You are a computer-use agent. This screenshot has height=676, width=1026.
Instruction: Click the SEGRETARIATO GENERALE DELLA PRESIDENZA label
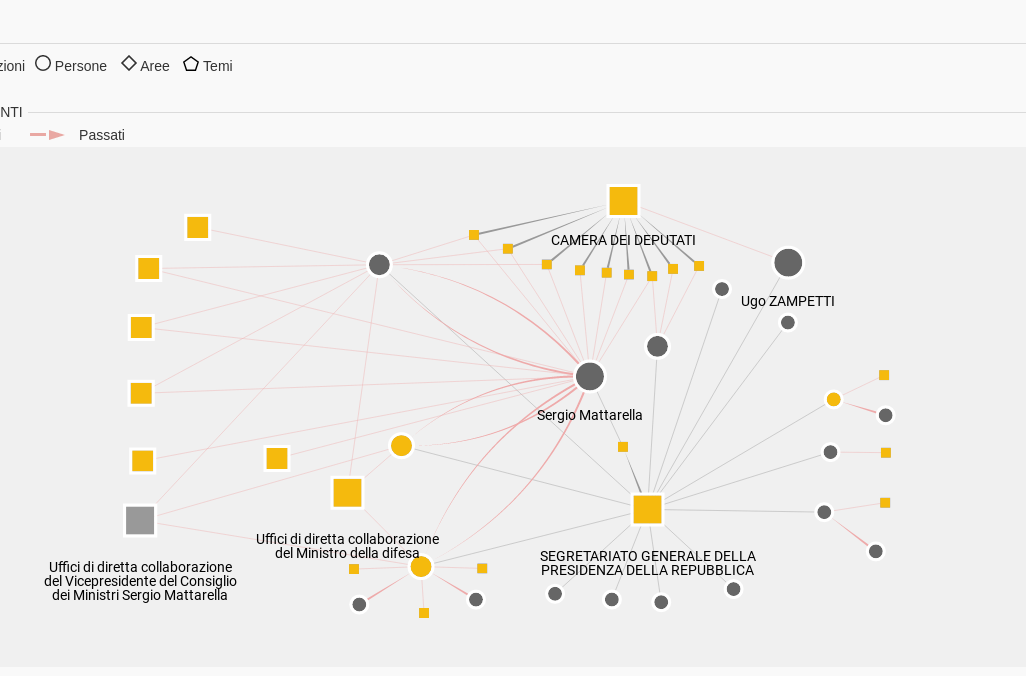(648, 563)
